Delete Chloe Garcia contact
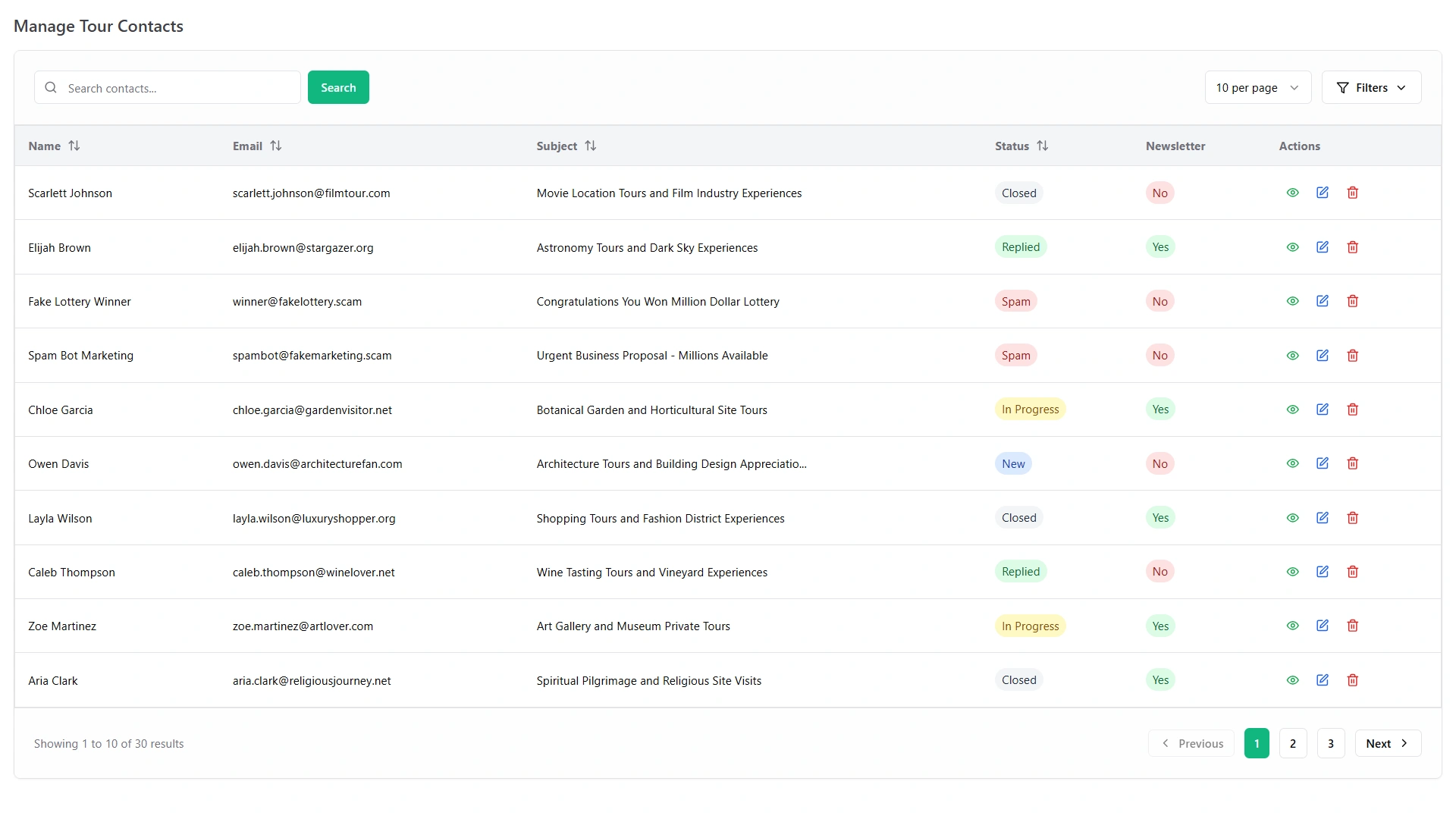Image resolution: width=1456 pixels, height=819 pixels. 1353,409
